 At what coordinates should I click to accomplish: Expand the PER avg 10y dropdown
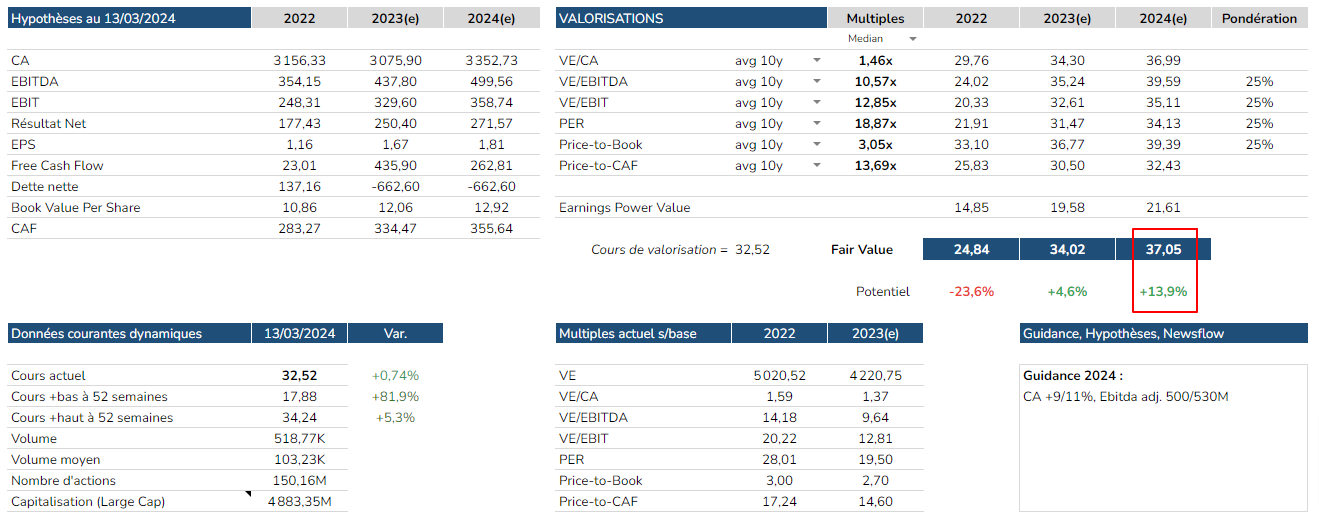point(817,124)
